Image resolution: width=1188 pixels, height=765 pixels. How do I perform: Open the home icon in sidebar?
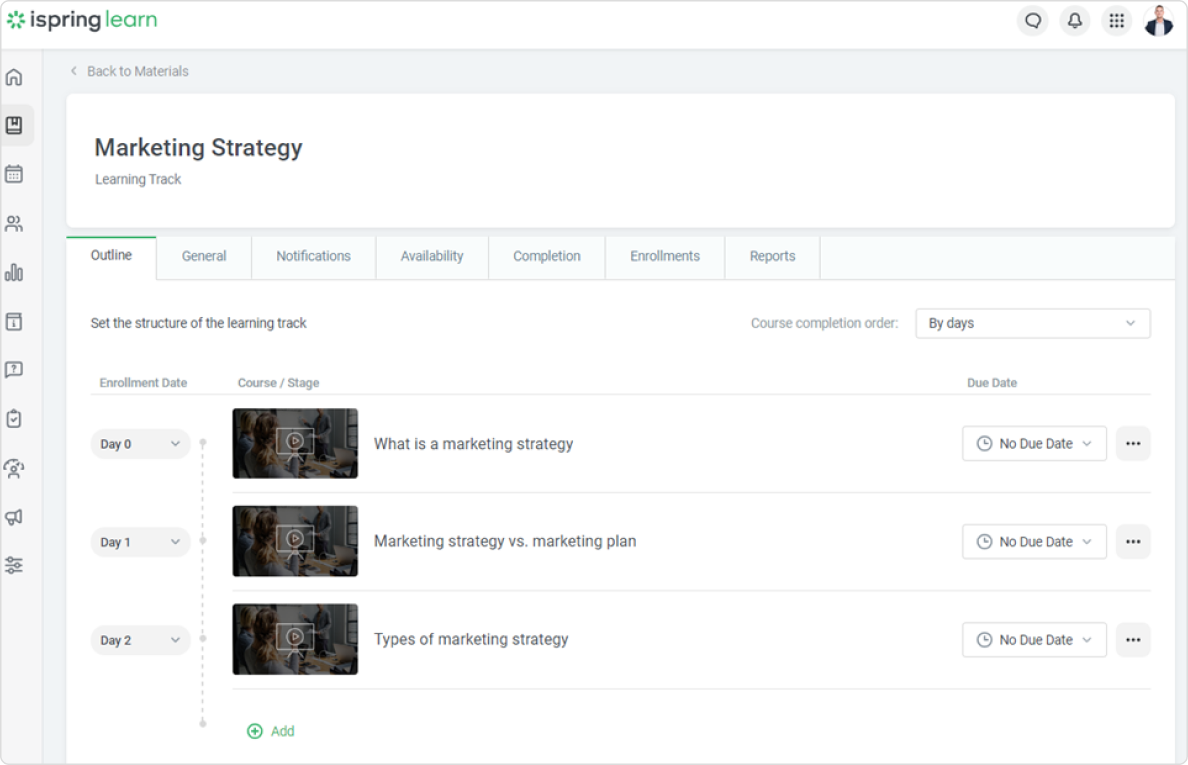click(x=14, y=77)
